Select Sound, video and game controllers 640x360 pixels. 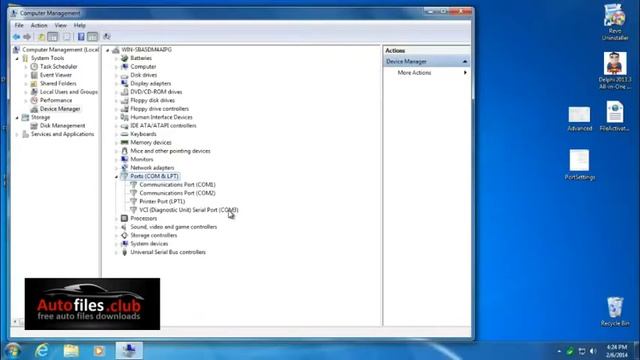[x=173, y=227]
